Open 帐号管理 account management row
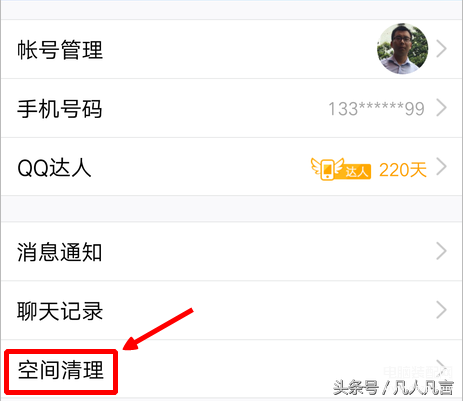Viewport: 463px width, 401px height. coord(231,49)
